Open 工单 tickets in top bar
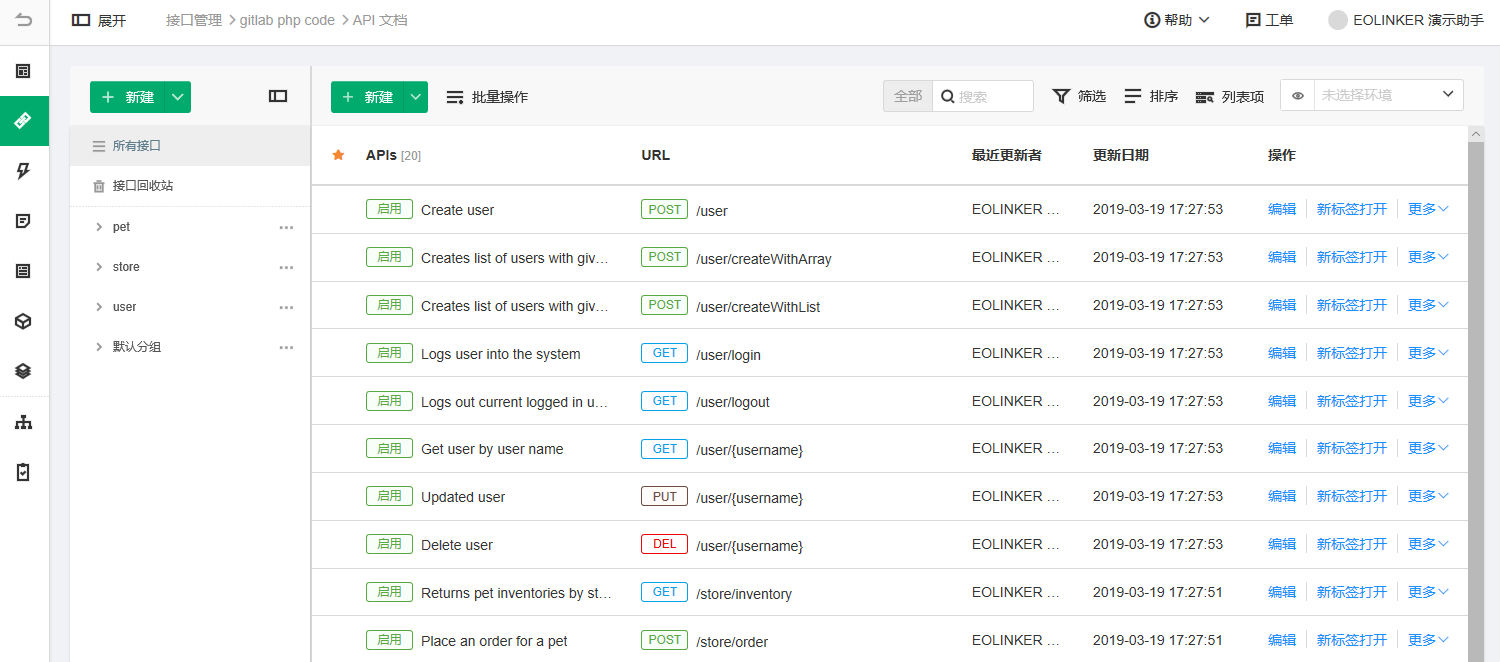 [1269, 20]
